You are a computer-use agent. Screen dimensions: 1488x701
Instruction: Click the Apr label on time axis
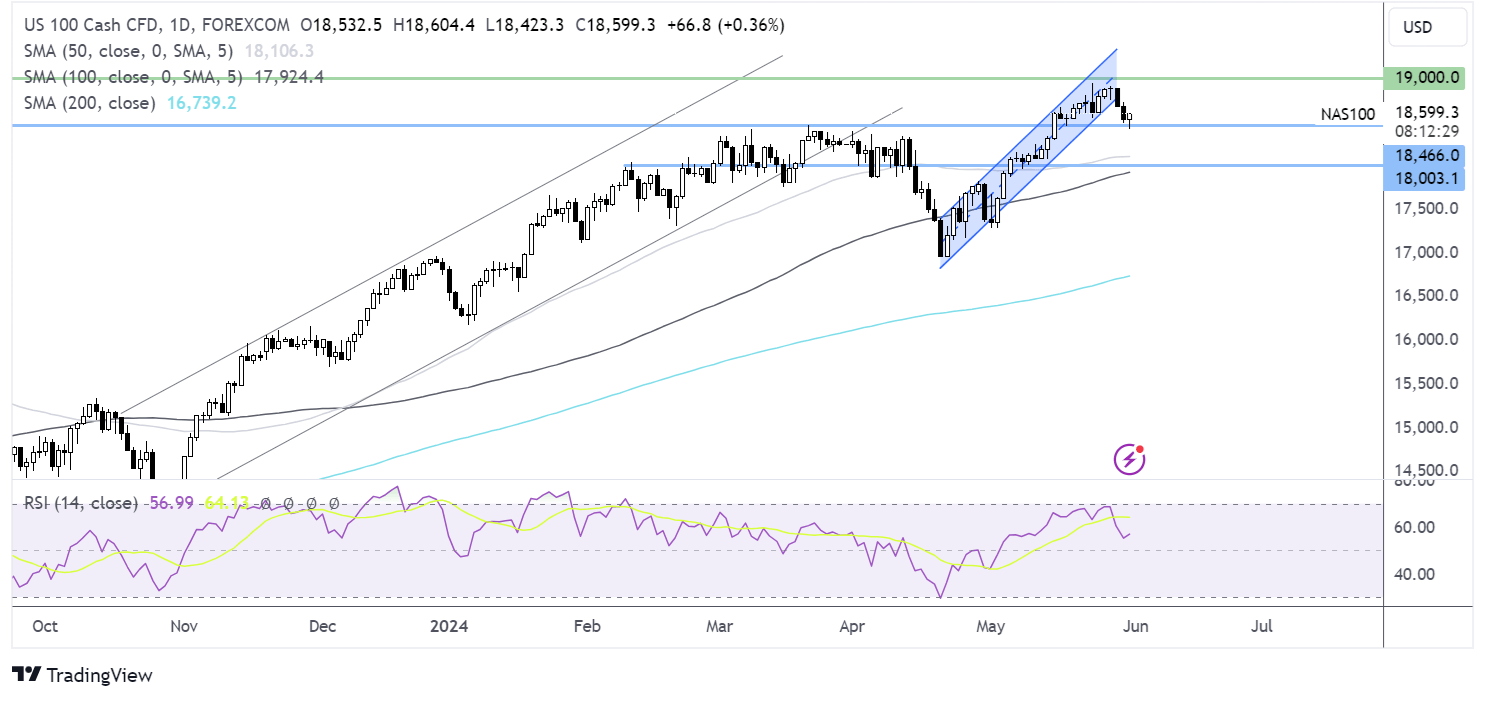click(852, 627)
